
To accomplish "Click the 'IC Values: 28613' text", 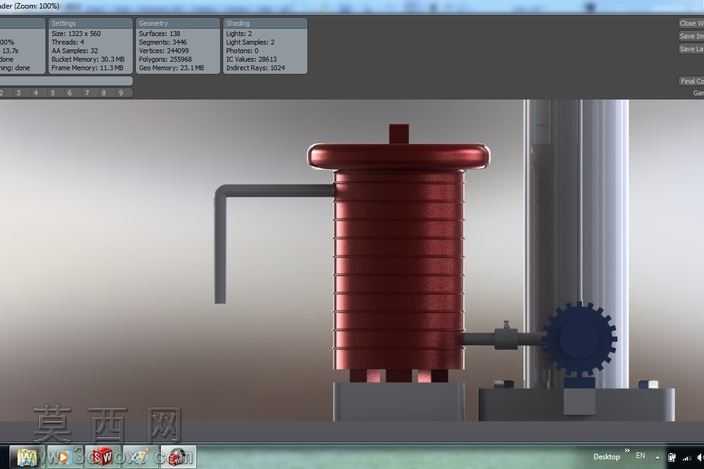I will point(251,59).
